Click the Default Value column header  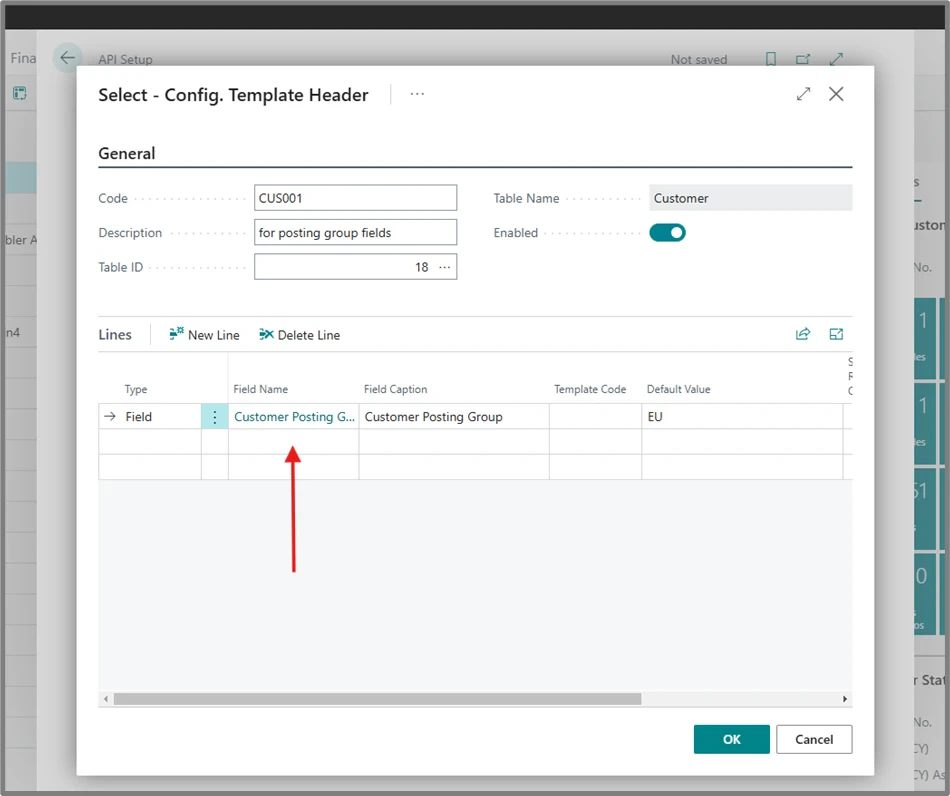pyautogui.click(x=678, y=389)
